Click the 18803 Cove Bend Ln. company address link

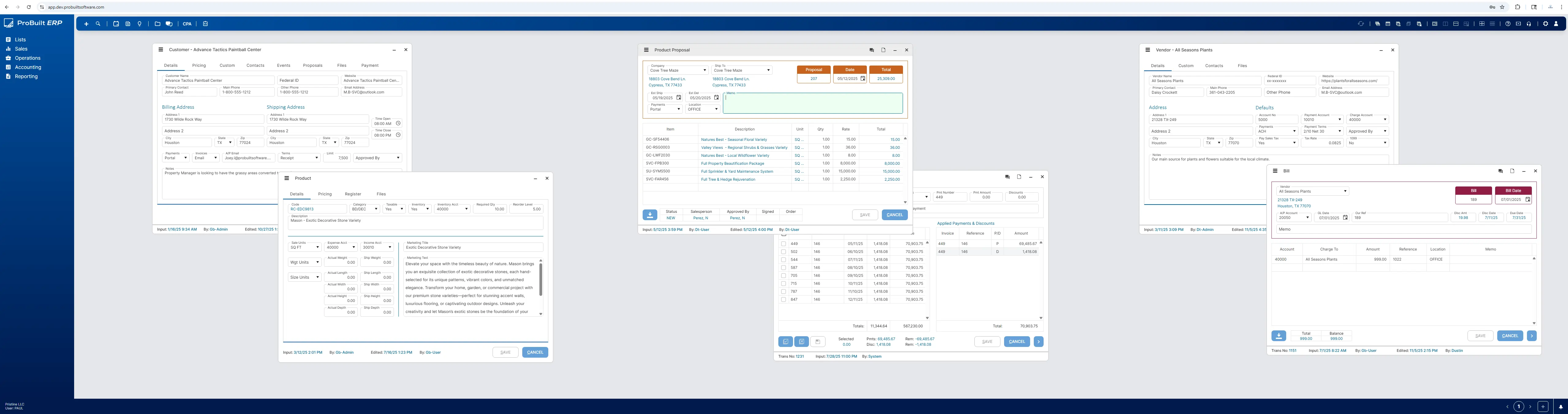pos(667,78)
